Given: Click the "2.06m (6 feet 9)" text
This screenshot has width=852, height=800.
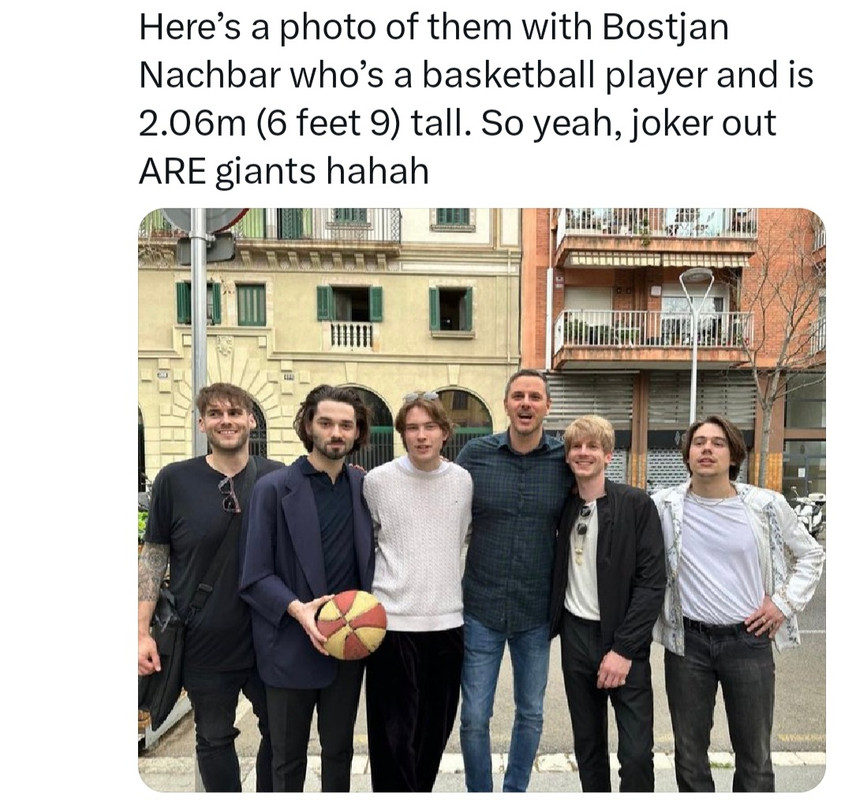Looking at the screenshot, I should coord(266,123).
